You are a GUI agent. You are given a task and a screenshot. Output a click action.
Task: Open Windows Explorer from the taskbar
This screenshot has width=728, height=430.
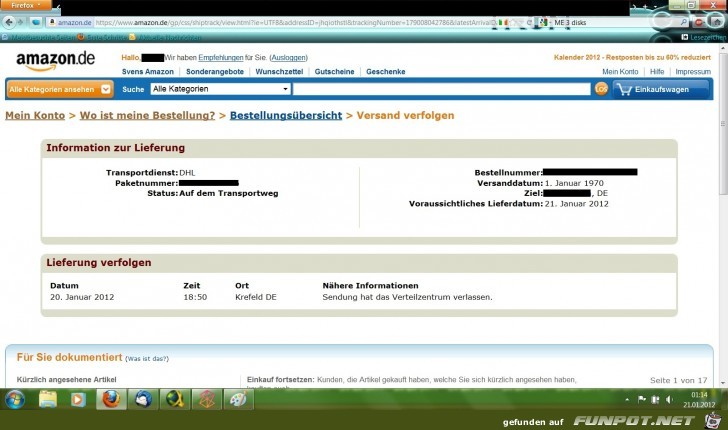(47, 399)
